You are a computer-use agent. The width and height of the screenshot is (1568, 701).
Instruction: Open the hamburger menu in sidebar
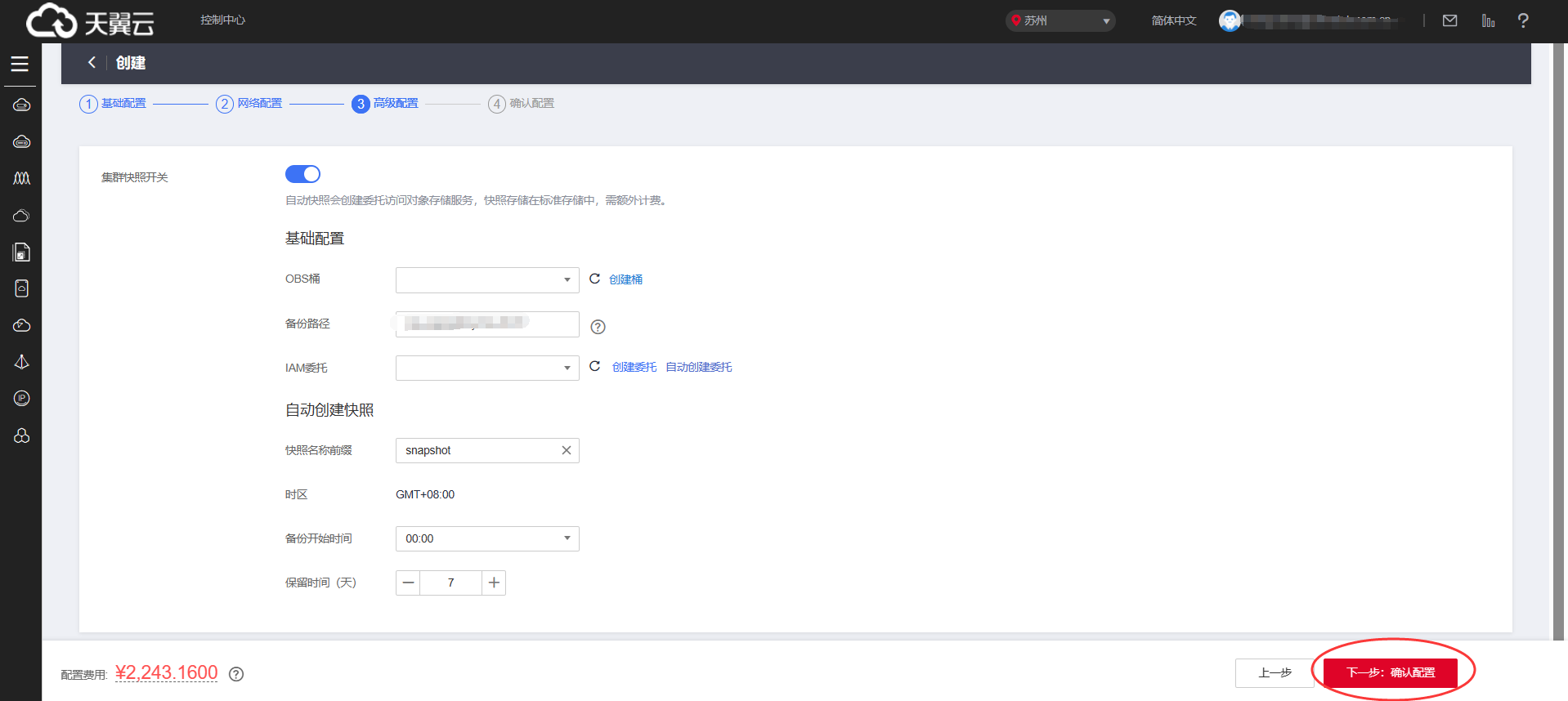tap(20, 64)
